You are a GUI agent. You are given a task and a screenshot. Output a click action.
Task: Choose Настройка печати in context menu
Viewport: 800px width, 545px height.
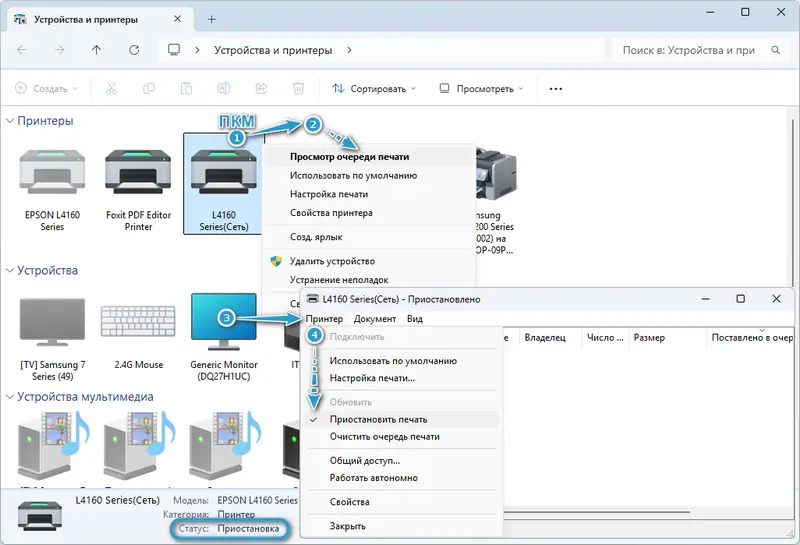point(370,194)
